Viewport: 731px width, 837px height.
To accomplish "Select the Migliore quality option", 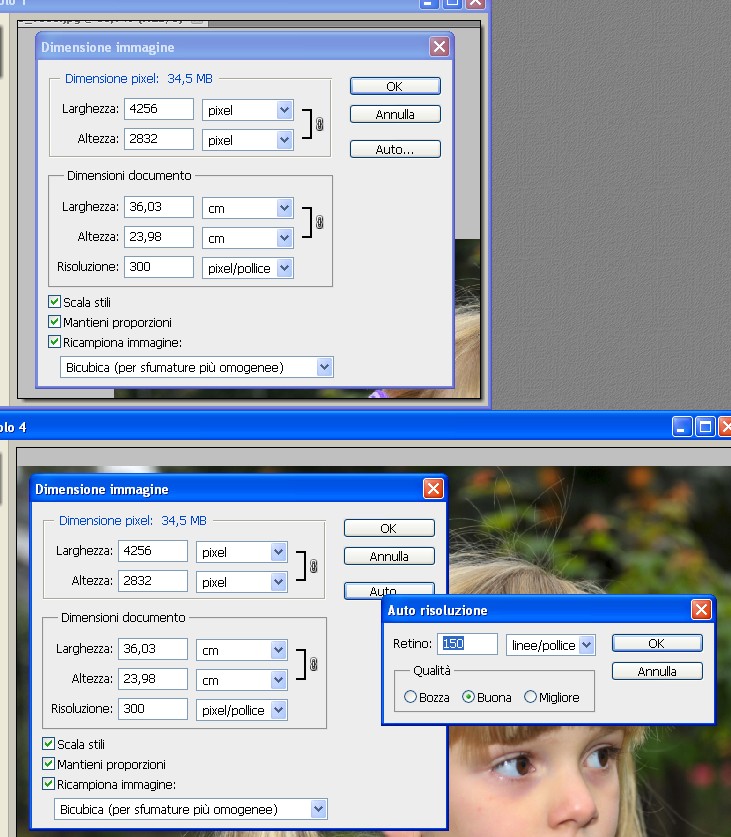I will tap(531, 697).
